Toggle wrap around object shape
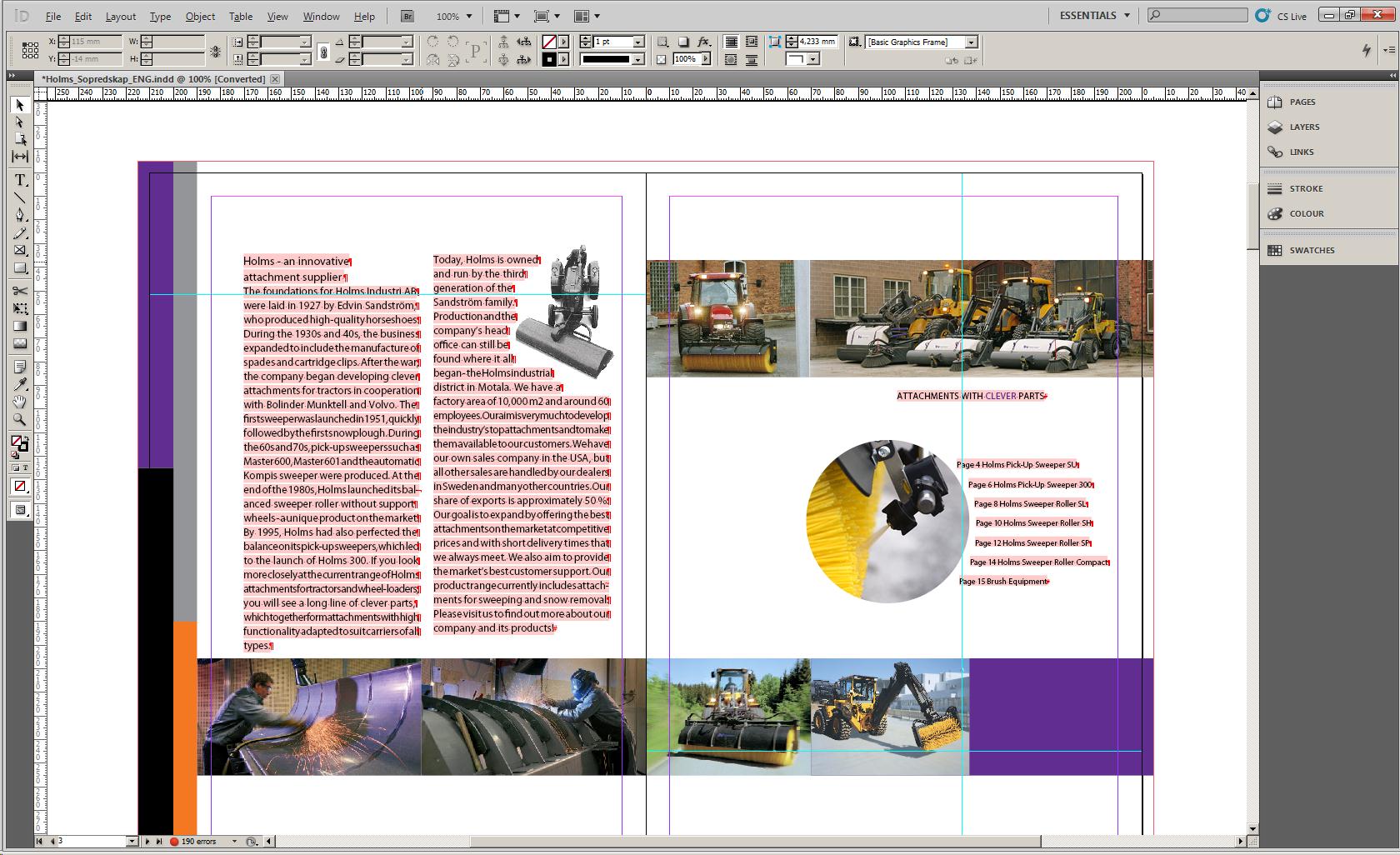This screenshot has width=1400, height=855. click(x=731, y=59)
